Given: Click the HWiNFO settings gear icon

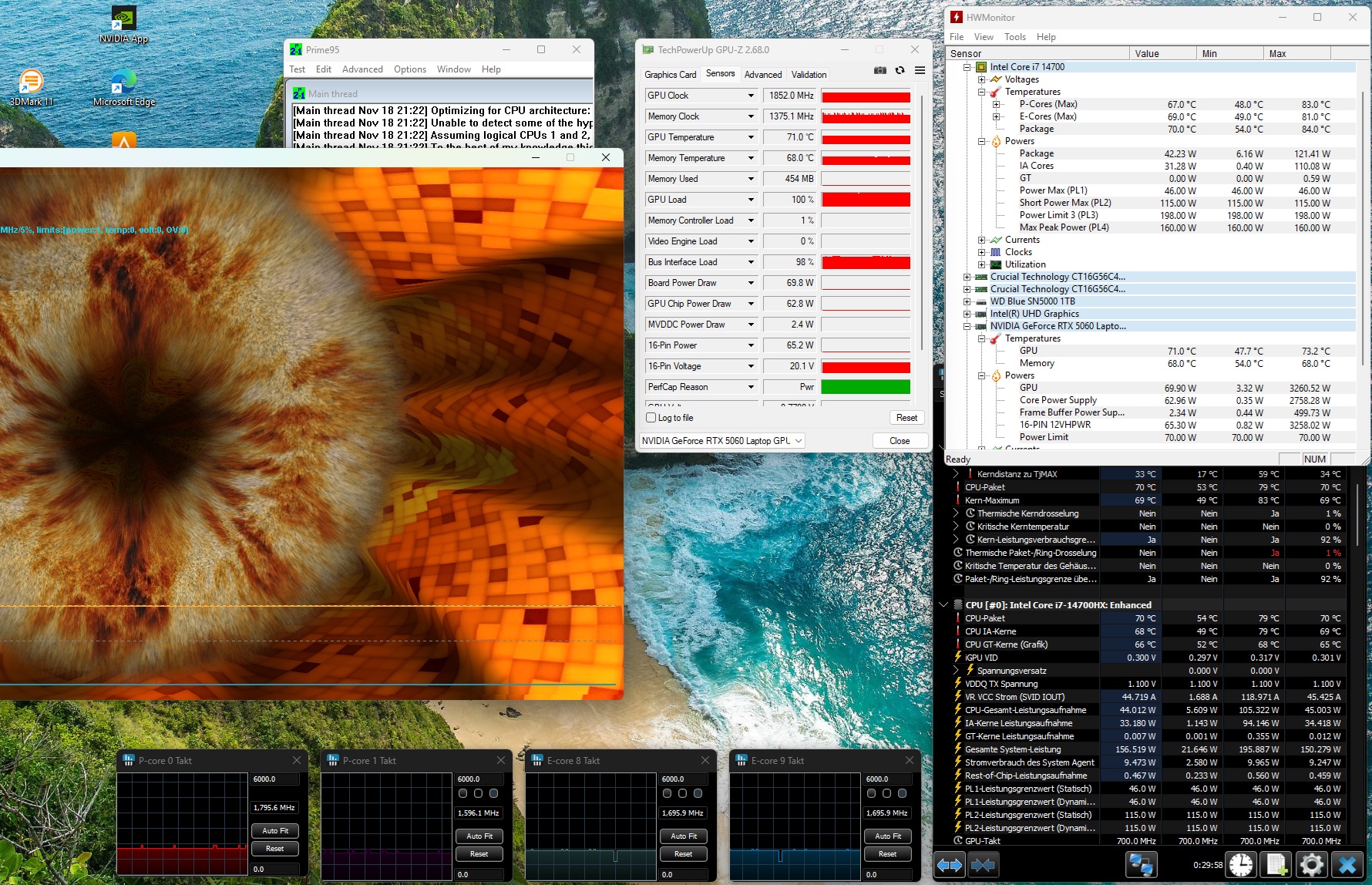Looking at the screenshot, I should pos(1311,865).
